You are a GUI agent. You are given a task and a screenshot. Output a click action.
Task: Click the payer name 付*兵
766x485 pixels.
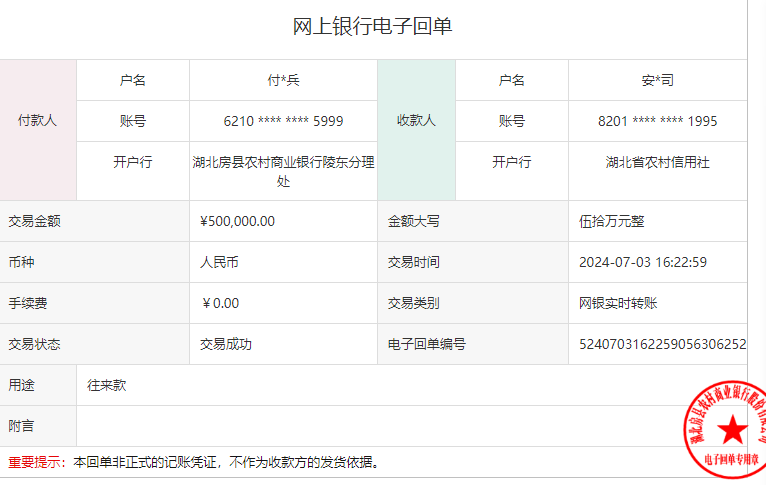(x=283, y=80)
